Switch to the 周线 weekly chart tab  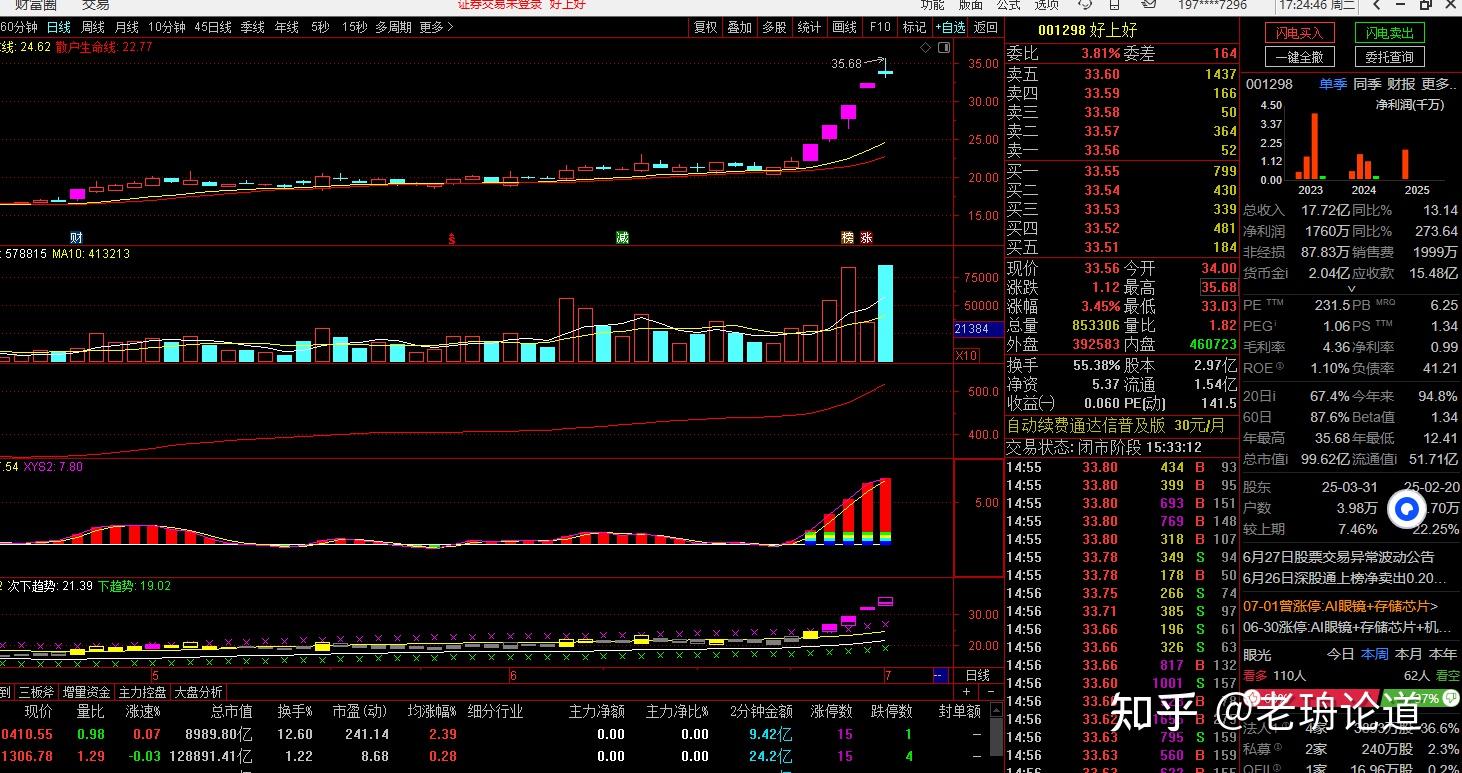[93, 27]
